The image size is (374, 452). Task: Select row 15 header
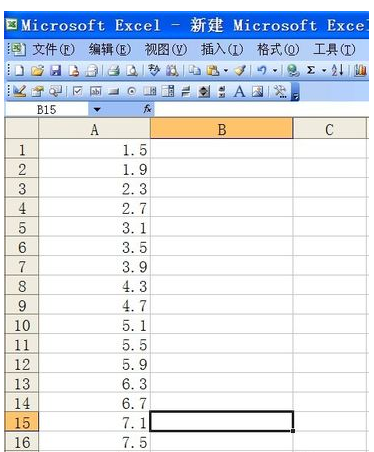click(22, 422)
